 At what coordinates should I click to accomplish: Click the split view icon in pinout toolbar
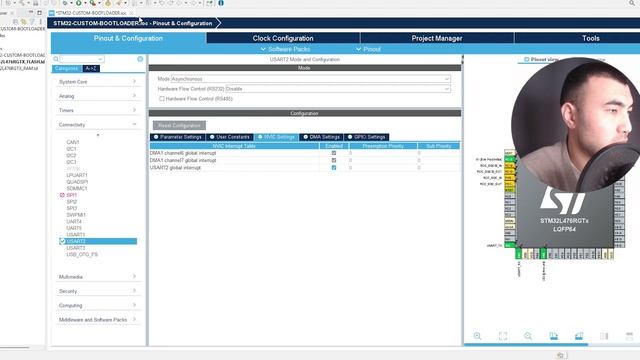click(604, 336)
